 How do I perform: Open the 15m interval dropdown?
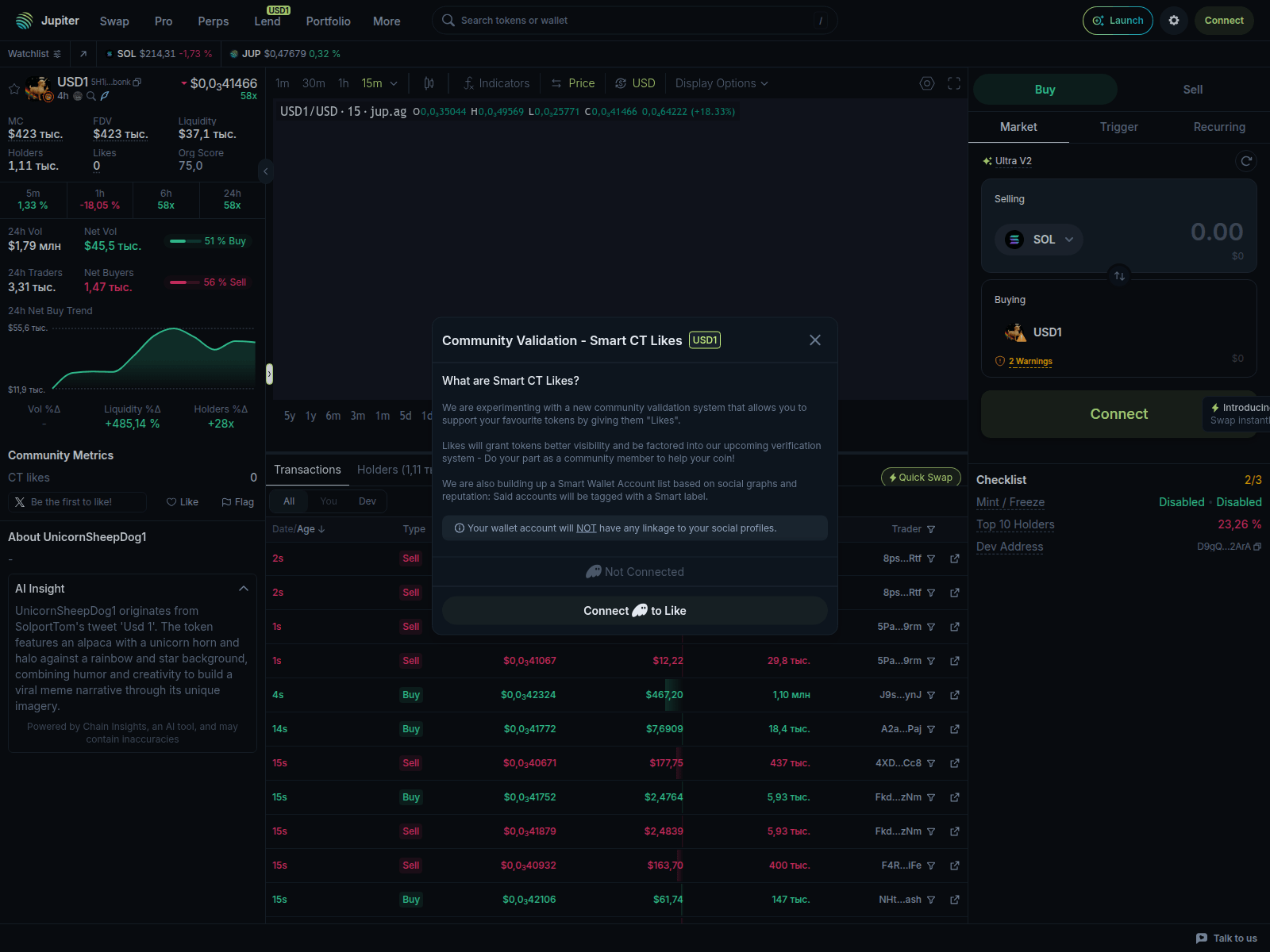(379, 83)
